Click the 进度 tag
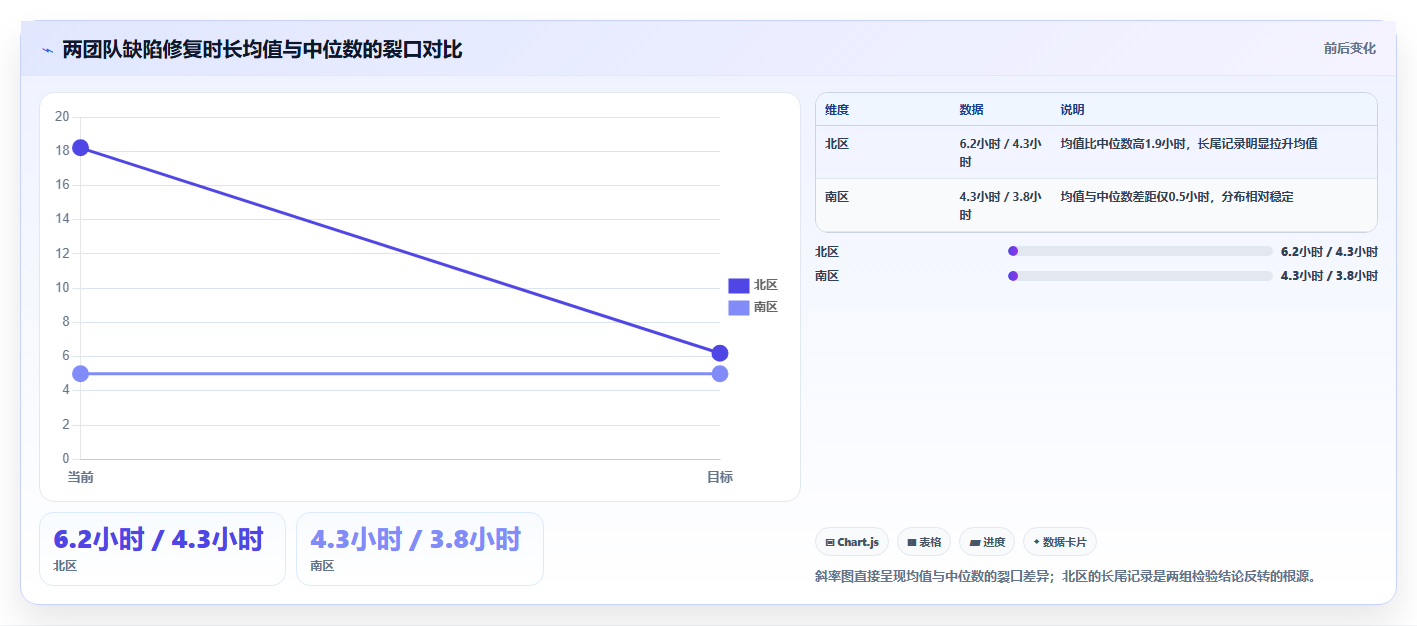 (x=987, y=542)
